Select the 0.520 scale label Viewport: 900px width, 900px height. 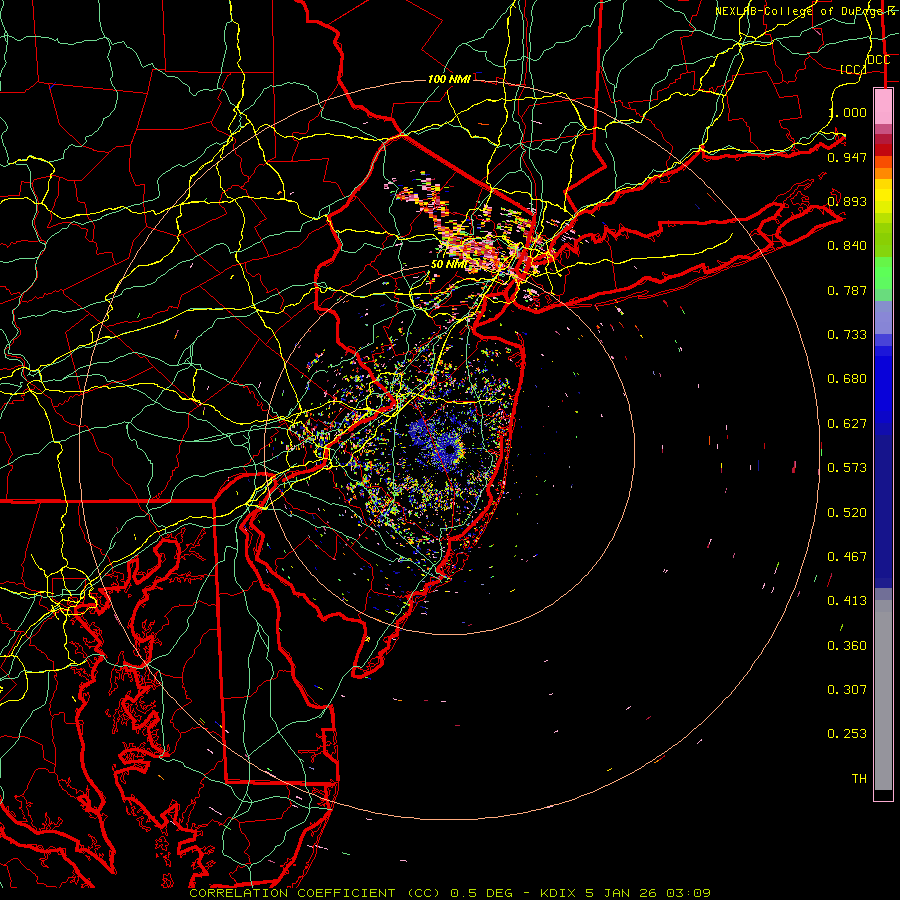[x=847, y=513]
